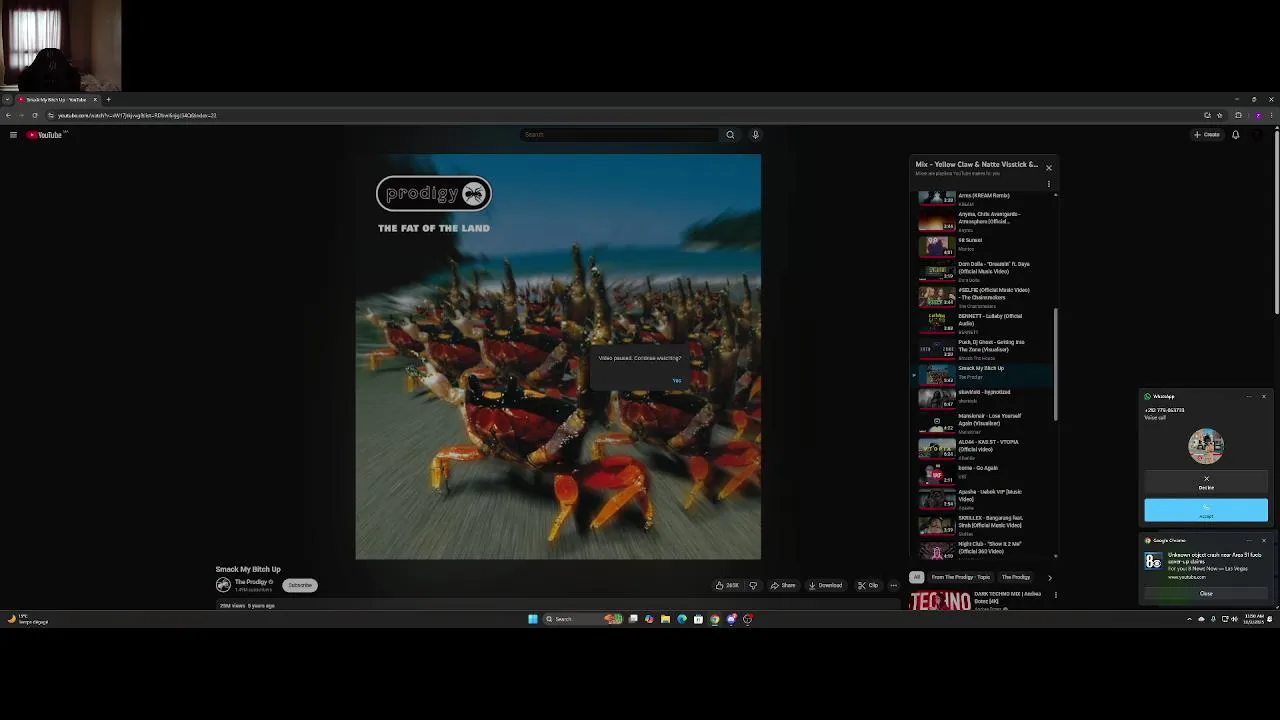Open The Prodigy channel avatar
The width and height of the screenshot is (1280, 720).
coord(223,585)
